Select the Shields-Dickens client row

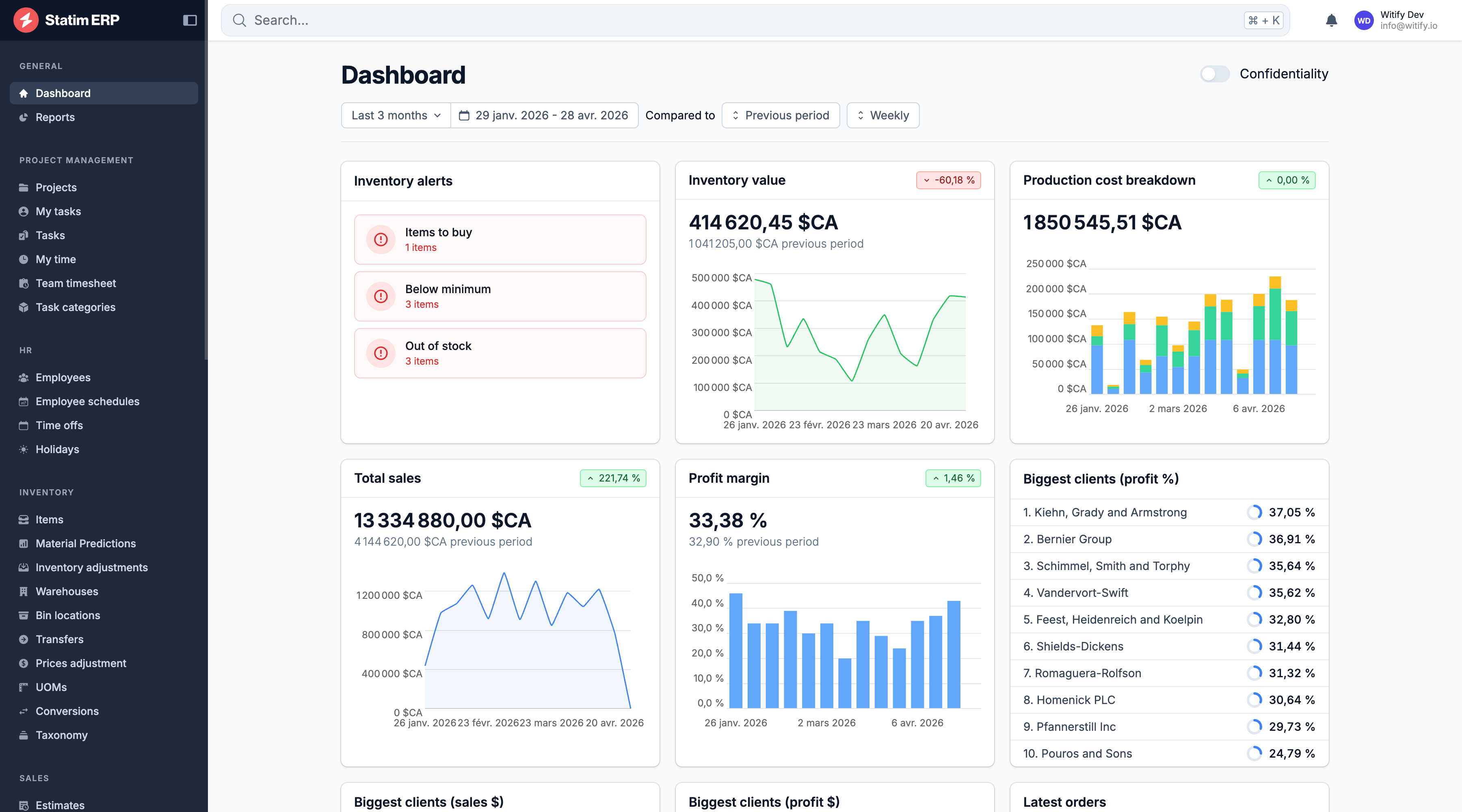click(1169, 646)
